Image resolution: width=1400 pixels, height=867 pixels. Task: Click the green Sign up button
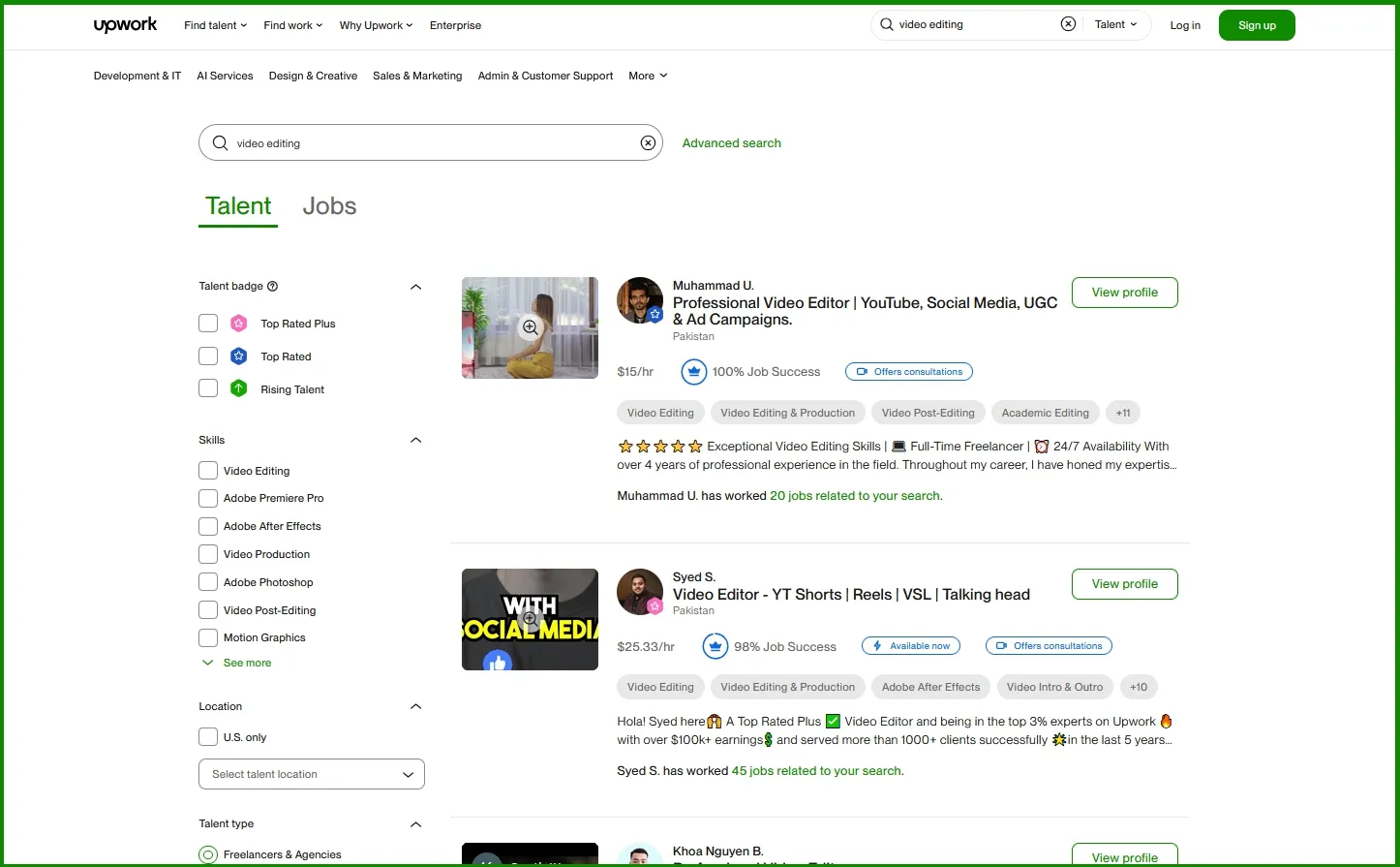pos(1256,25)
